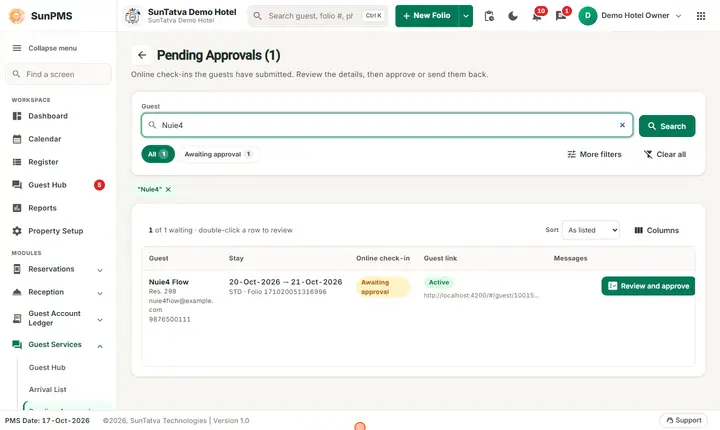This screenshot has width=720, height=430.
Task: Expand the Reception module
Action: (x=58, y=292)
